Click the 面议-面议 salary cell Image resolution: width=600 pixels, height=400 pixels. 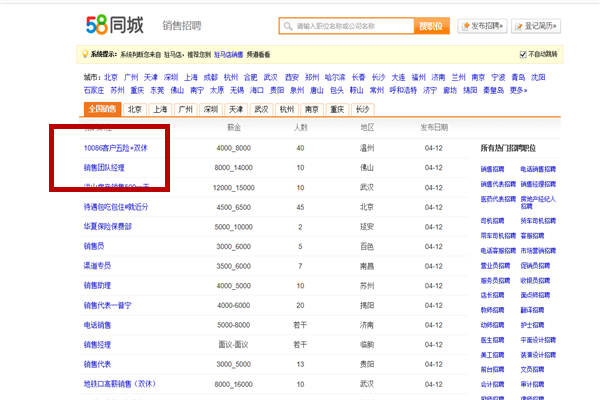tap(233, 345)
